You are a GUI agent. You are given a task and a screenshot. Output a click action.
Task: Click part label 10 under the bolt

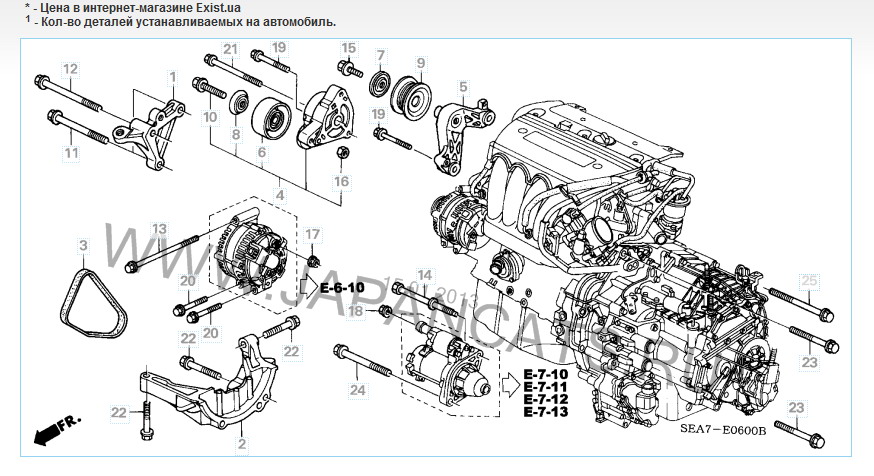click(210, 117)
